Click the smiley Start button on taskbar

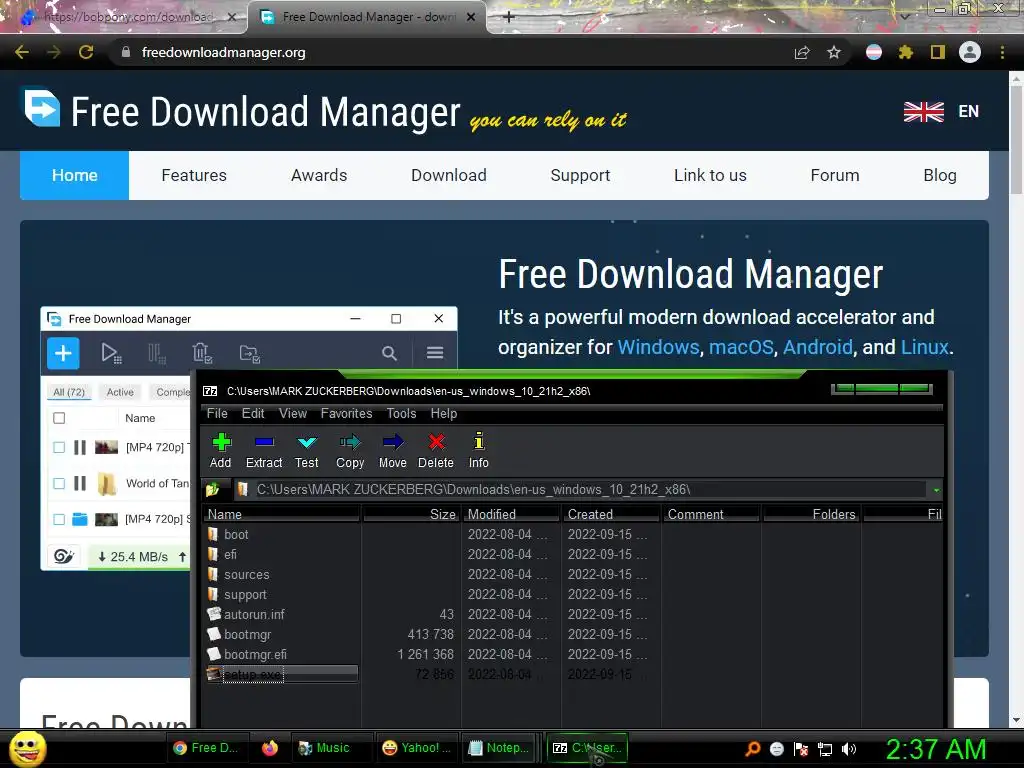click(27, 748)
